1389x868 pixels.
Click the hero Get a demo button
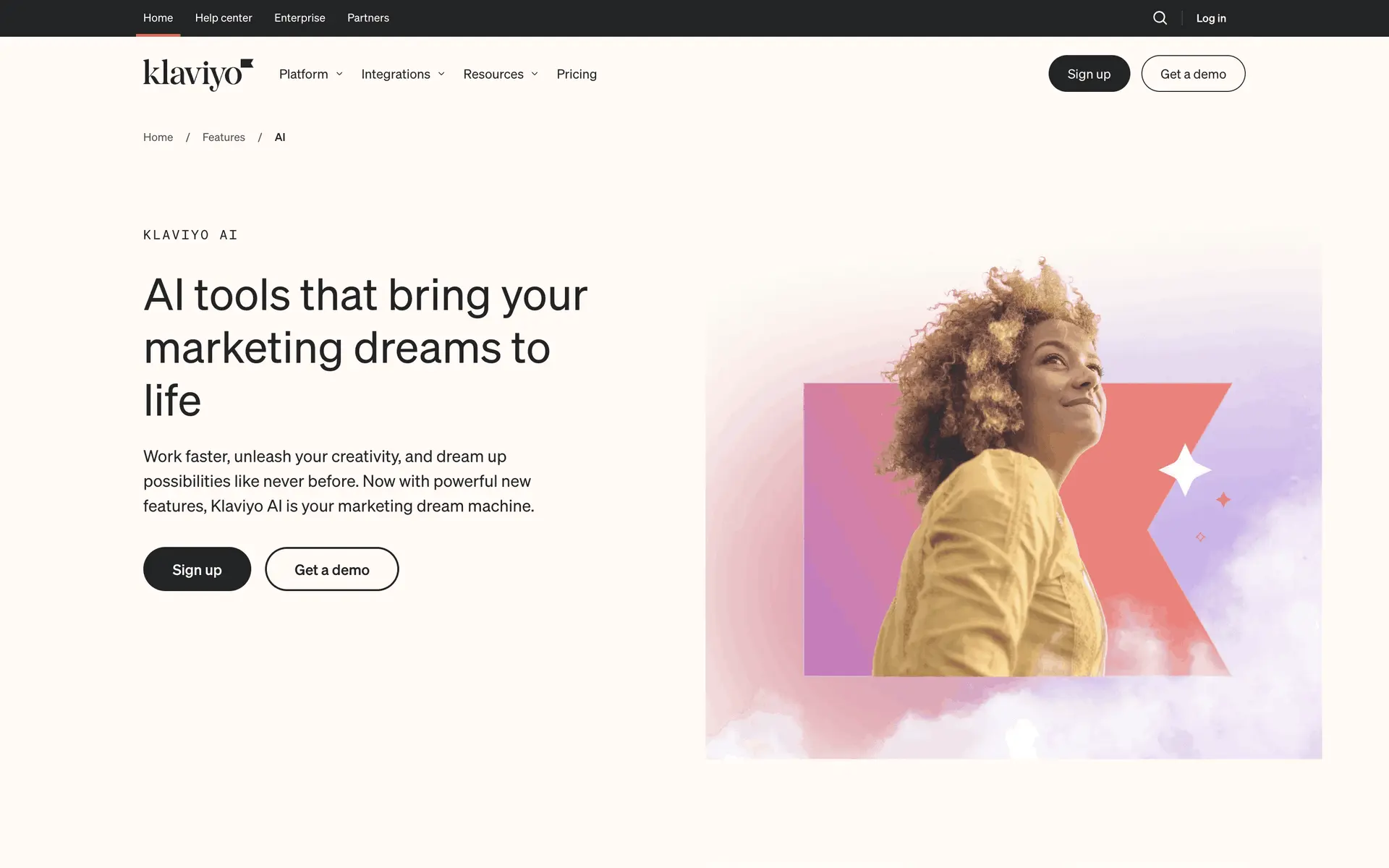pyautogui.click(x=331, y=569)
